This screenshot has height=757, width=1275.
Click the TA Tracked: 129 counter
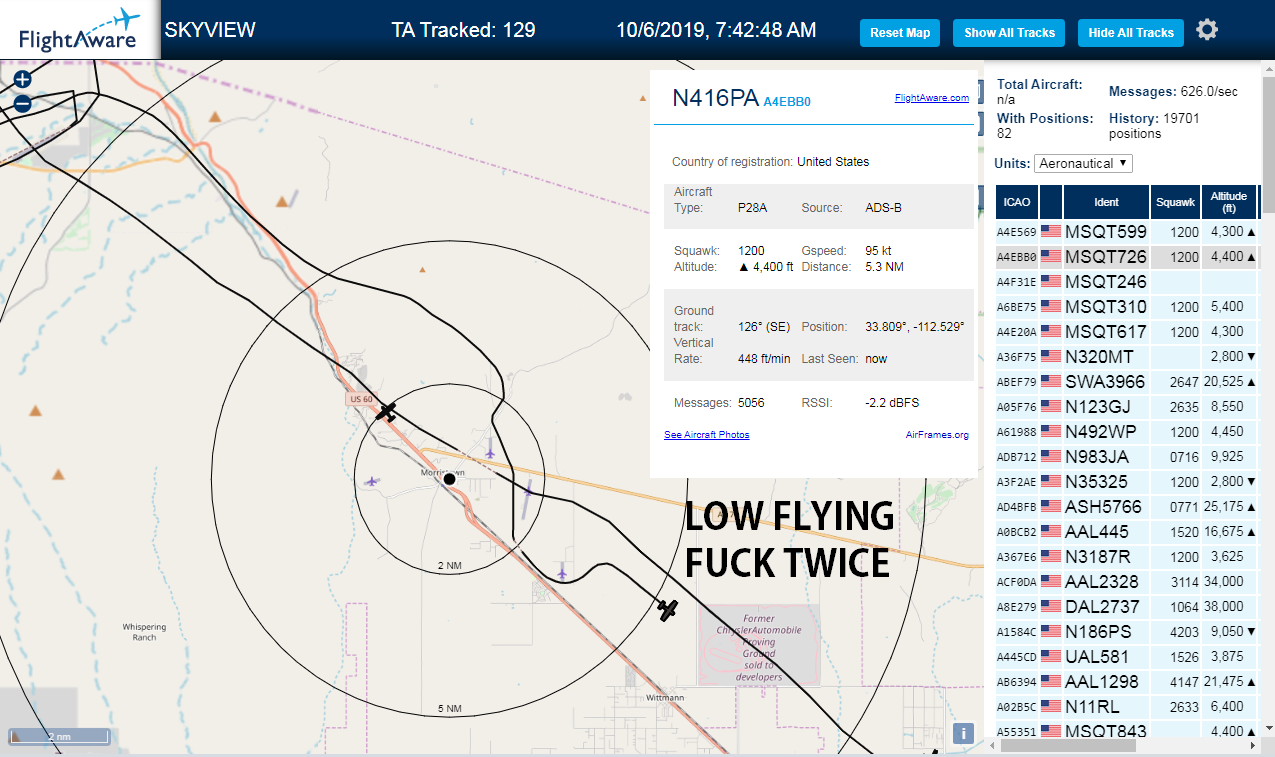[x=463, y=30]
